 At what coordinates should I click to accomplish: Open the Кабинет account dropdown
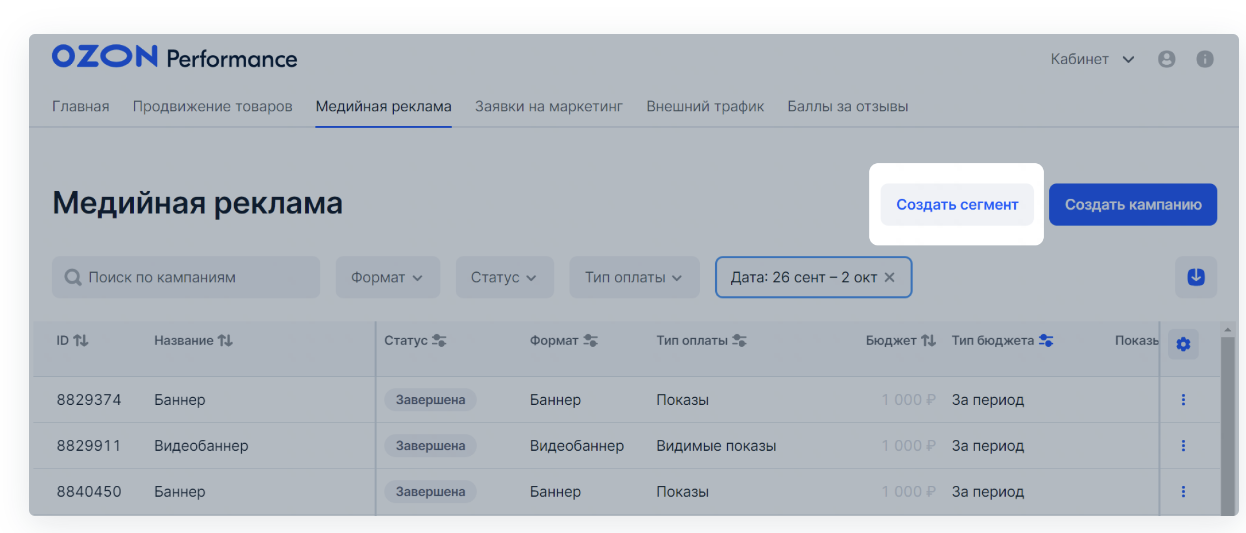click(x=1092, y=59)
